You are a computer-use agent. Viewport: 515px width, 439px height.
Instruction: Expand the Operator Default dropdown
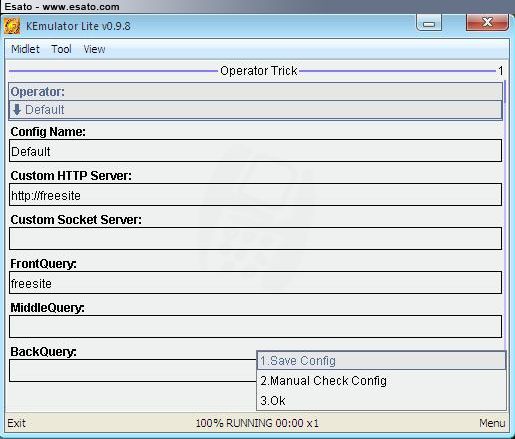click(x=256, y=110)
